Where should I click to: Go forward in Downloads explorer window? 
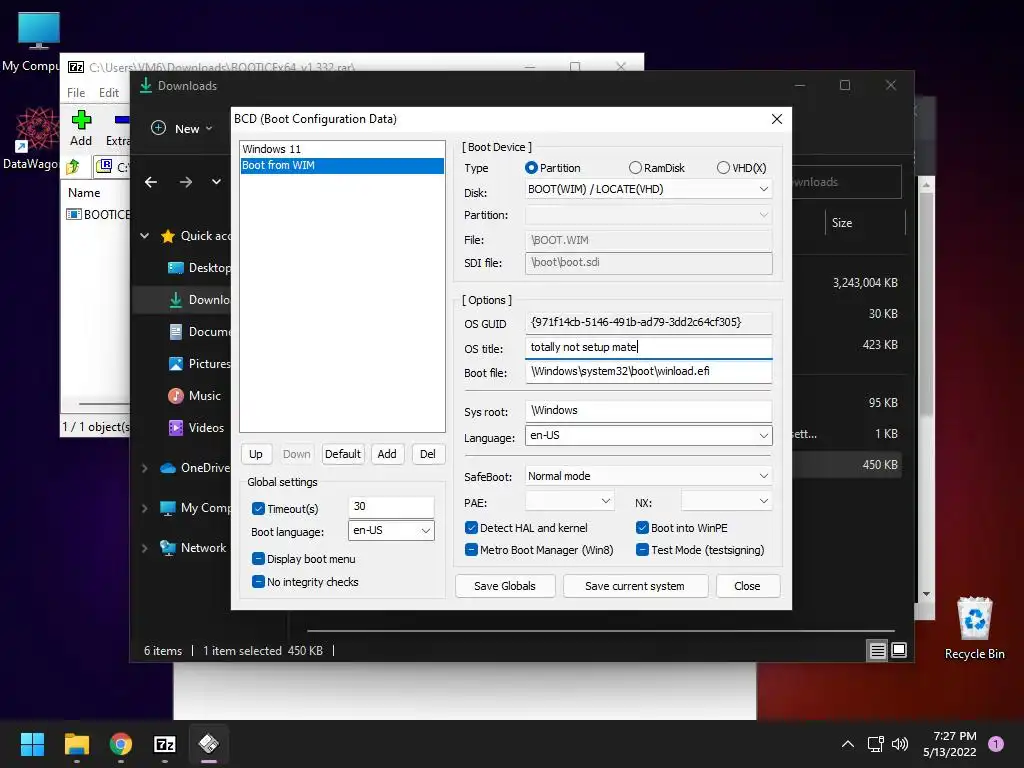pos(186,182)
